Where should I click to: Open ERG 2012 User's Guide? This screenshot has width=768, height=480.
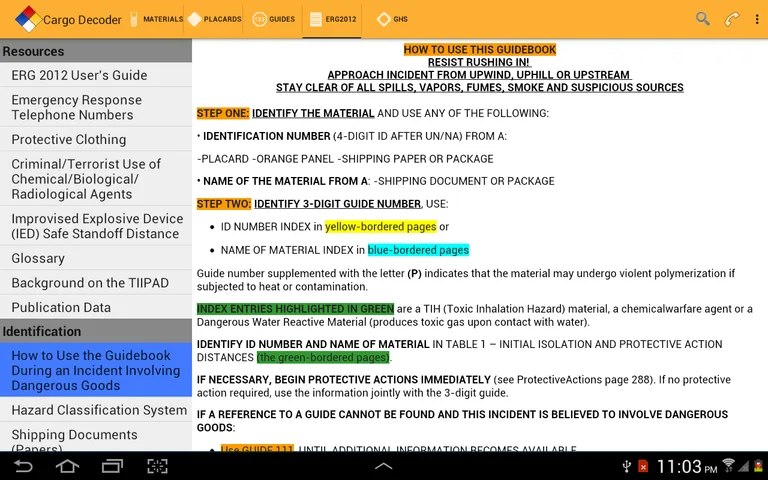click(x=96, y=75)
